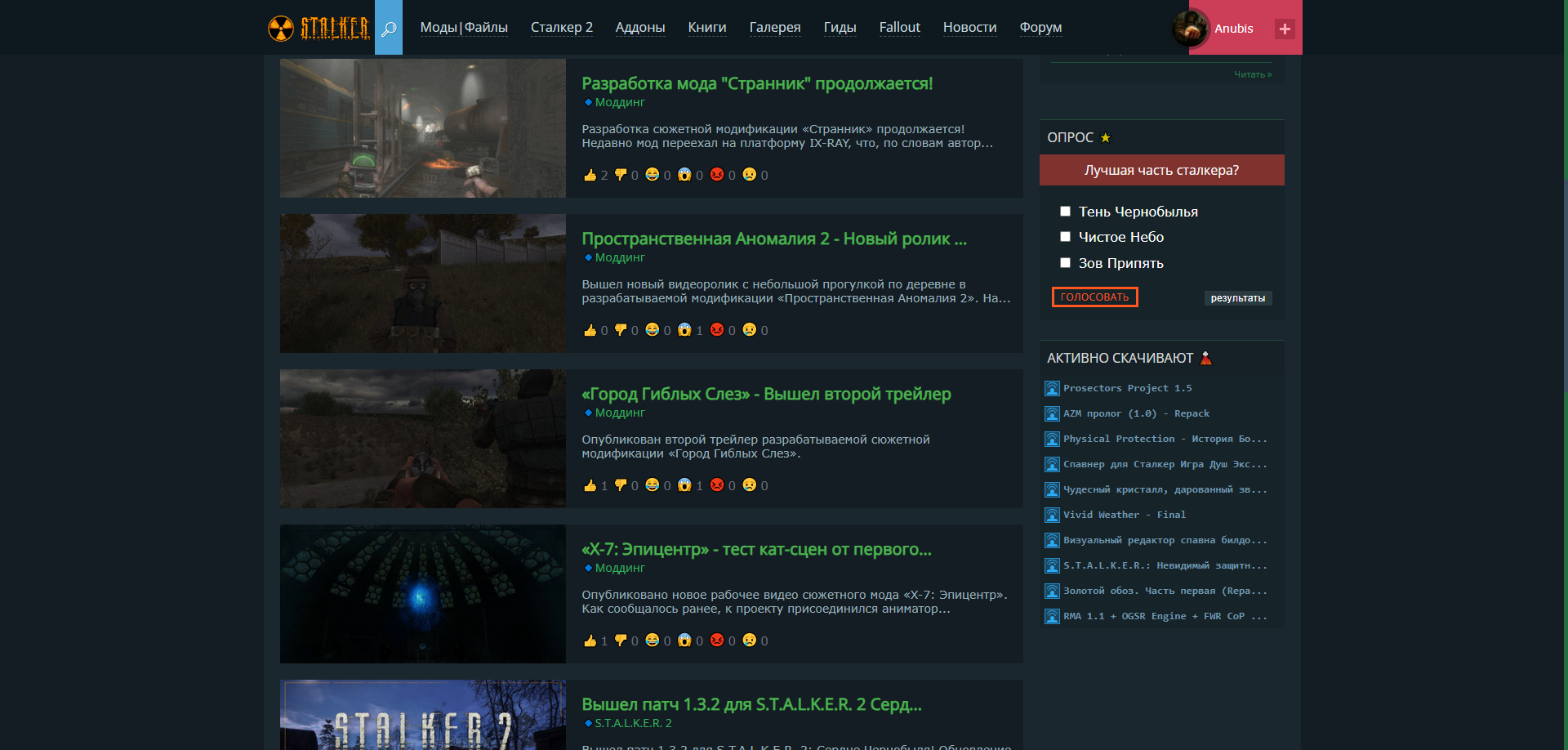This screenshot has width=1568, height=750.
Task: Add shocked reaction to "Город Гиблых Слез"
Action: [684, 485]
